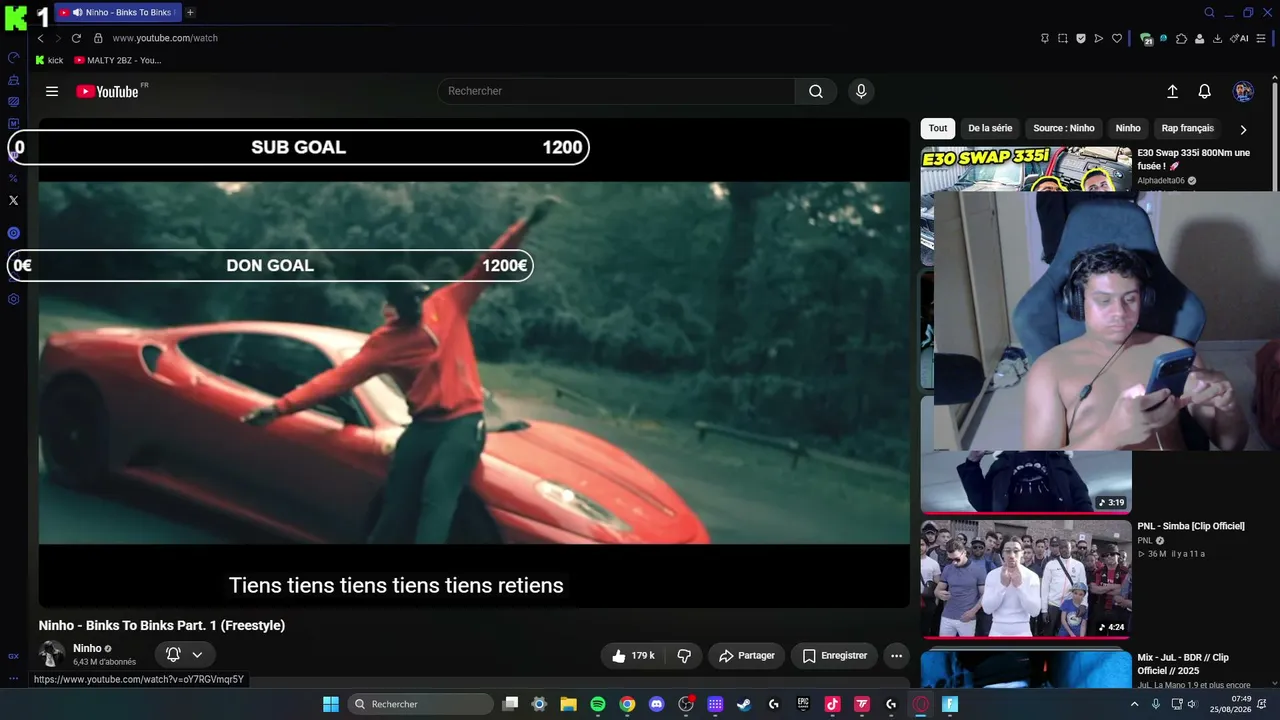Image resolution: width=1280 pixels, height=720 pixels.
Task: Select the De la série chip
Action: [990, 128]
